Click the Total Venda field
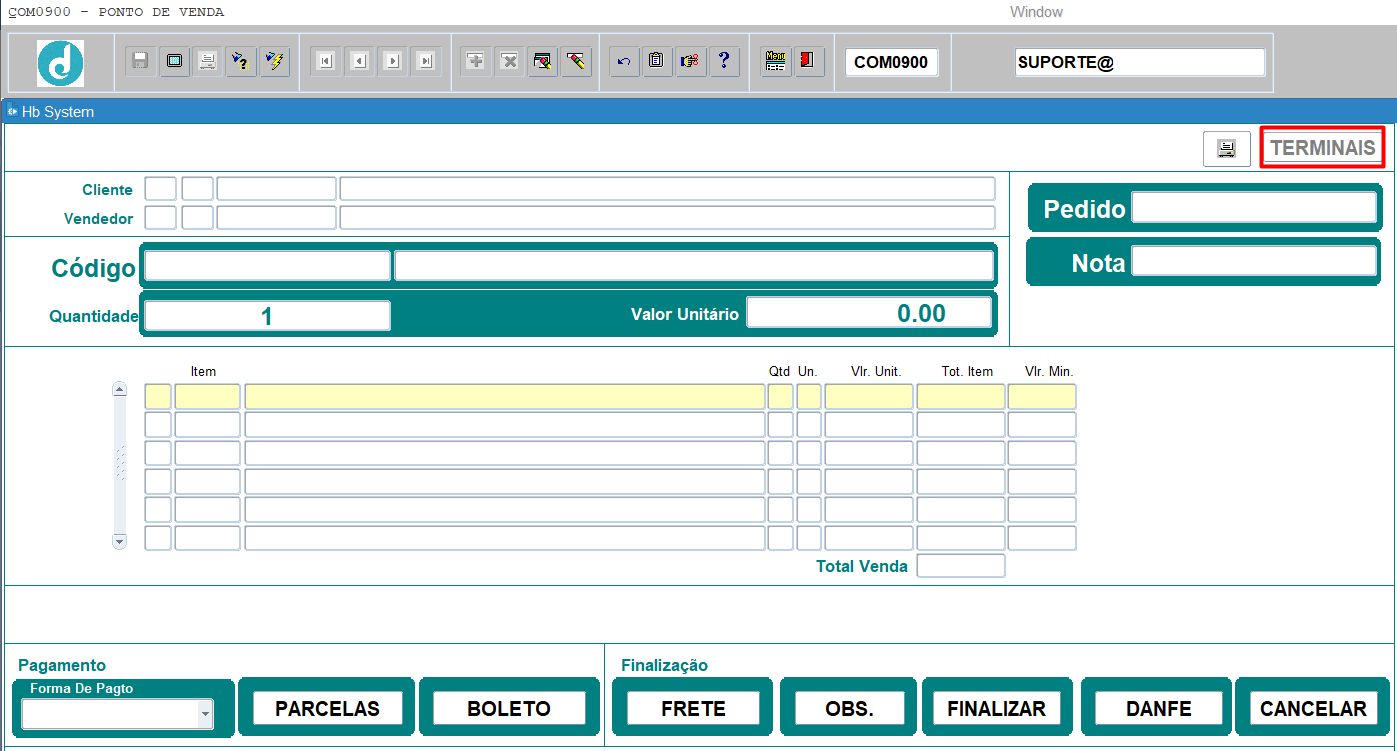This screenshot has height=751, width=1397. [x=961, y=566]
